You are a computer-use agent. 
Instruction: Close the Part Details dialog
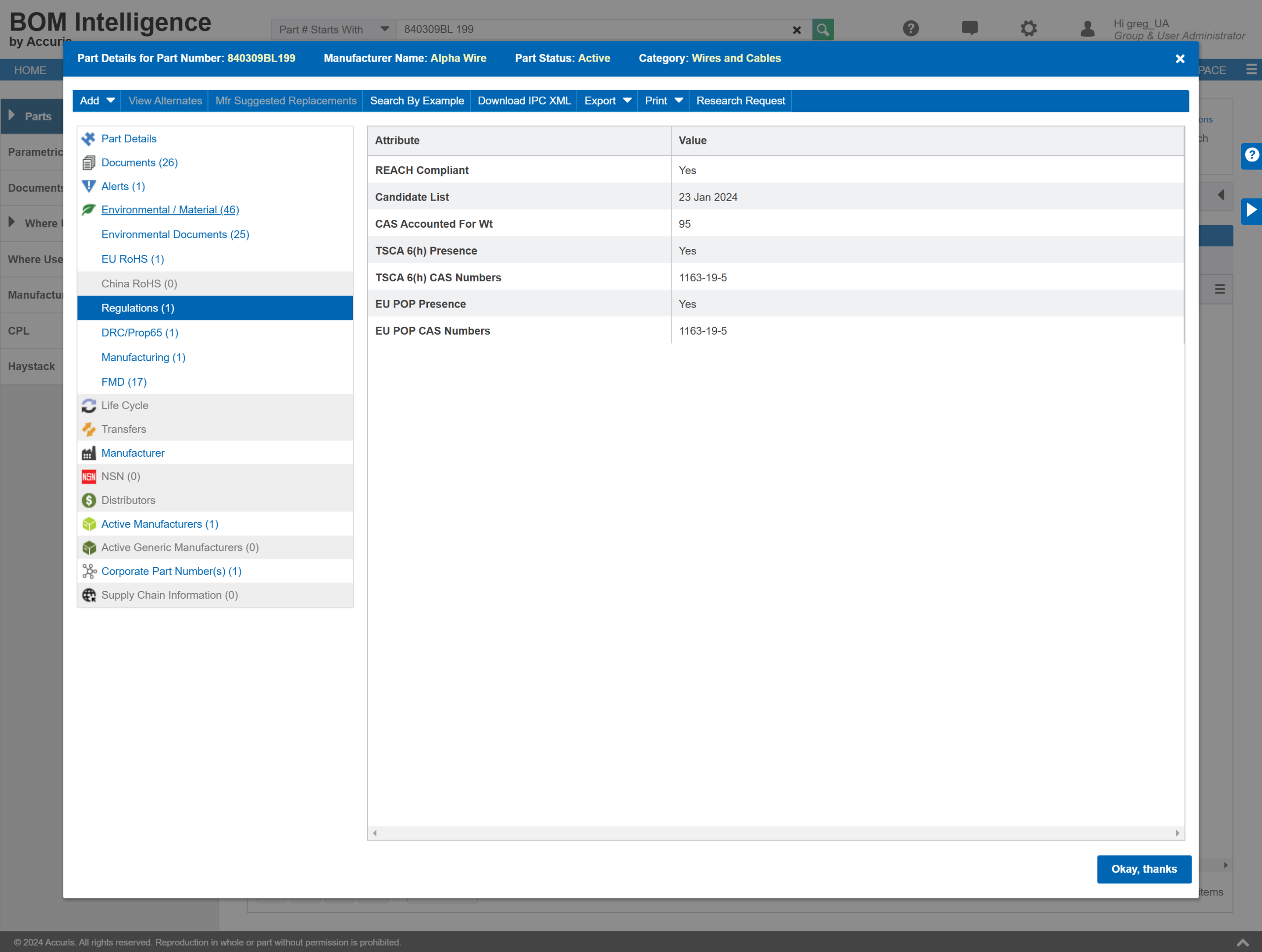pyautogui.click(x=1180, y=59)
